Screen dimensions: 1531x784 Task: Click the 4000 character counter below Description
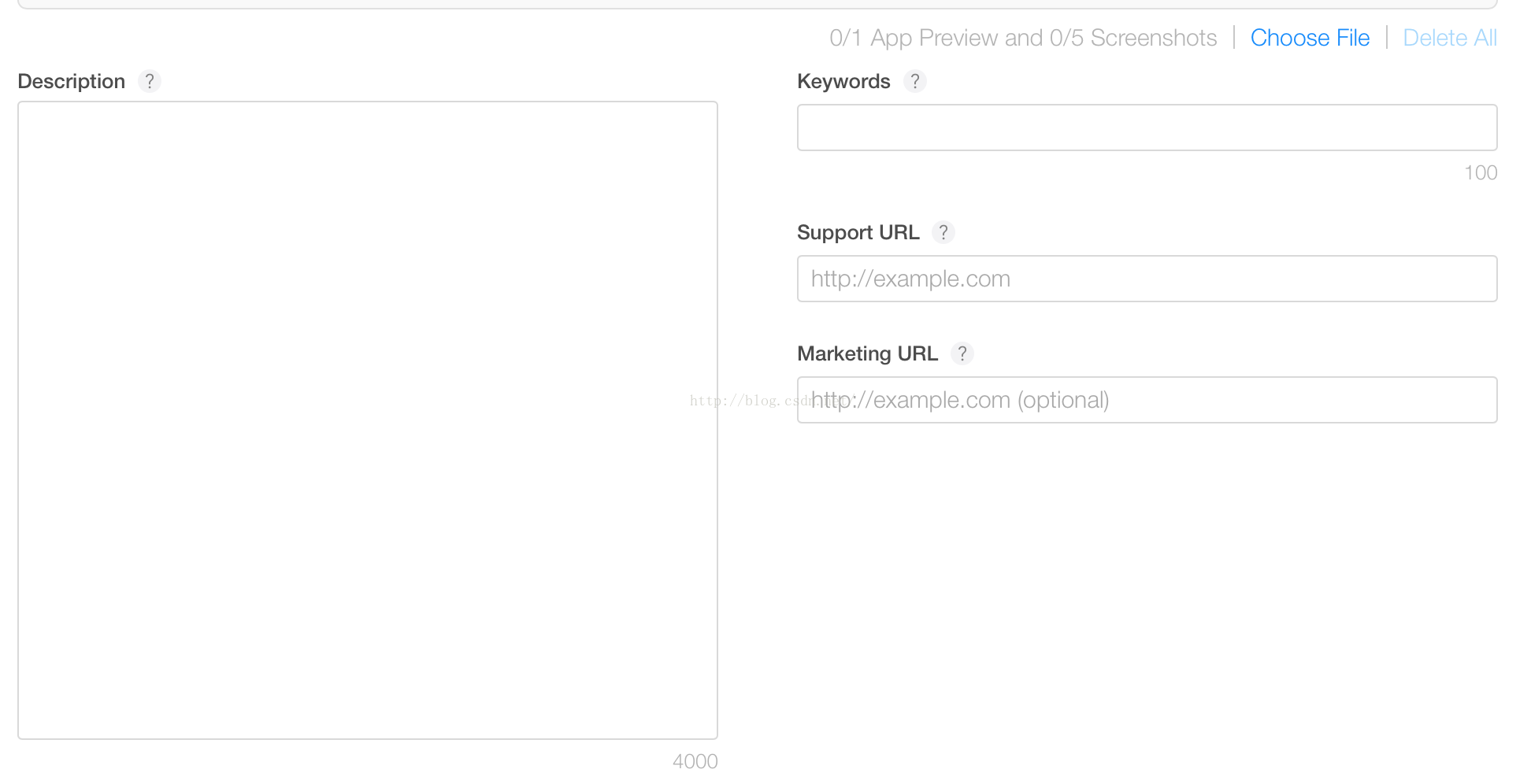coord(695,761)
